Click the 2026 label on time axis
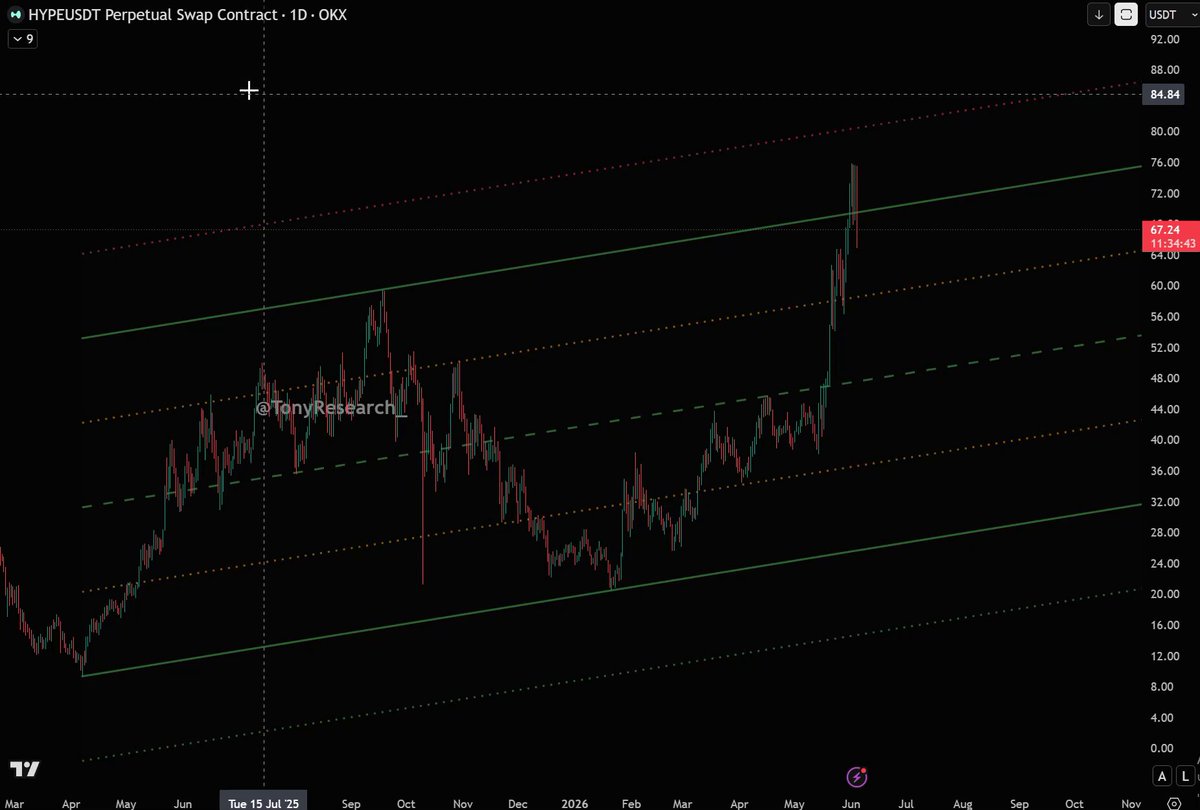 (574, 802)
